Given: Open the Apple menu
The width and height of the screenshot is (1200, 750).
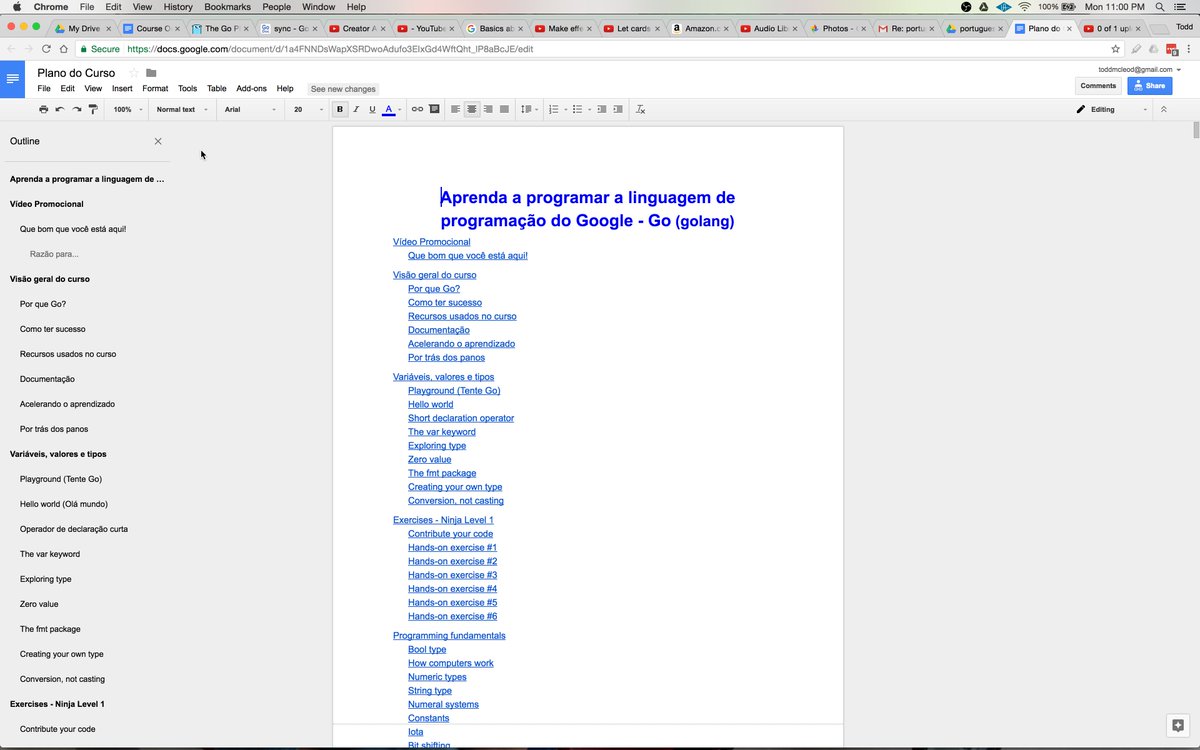Looking at the screenshot, I should pos(17,7).
